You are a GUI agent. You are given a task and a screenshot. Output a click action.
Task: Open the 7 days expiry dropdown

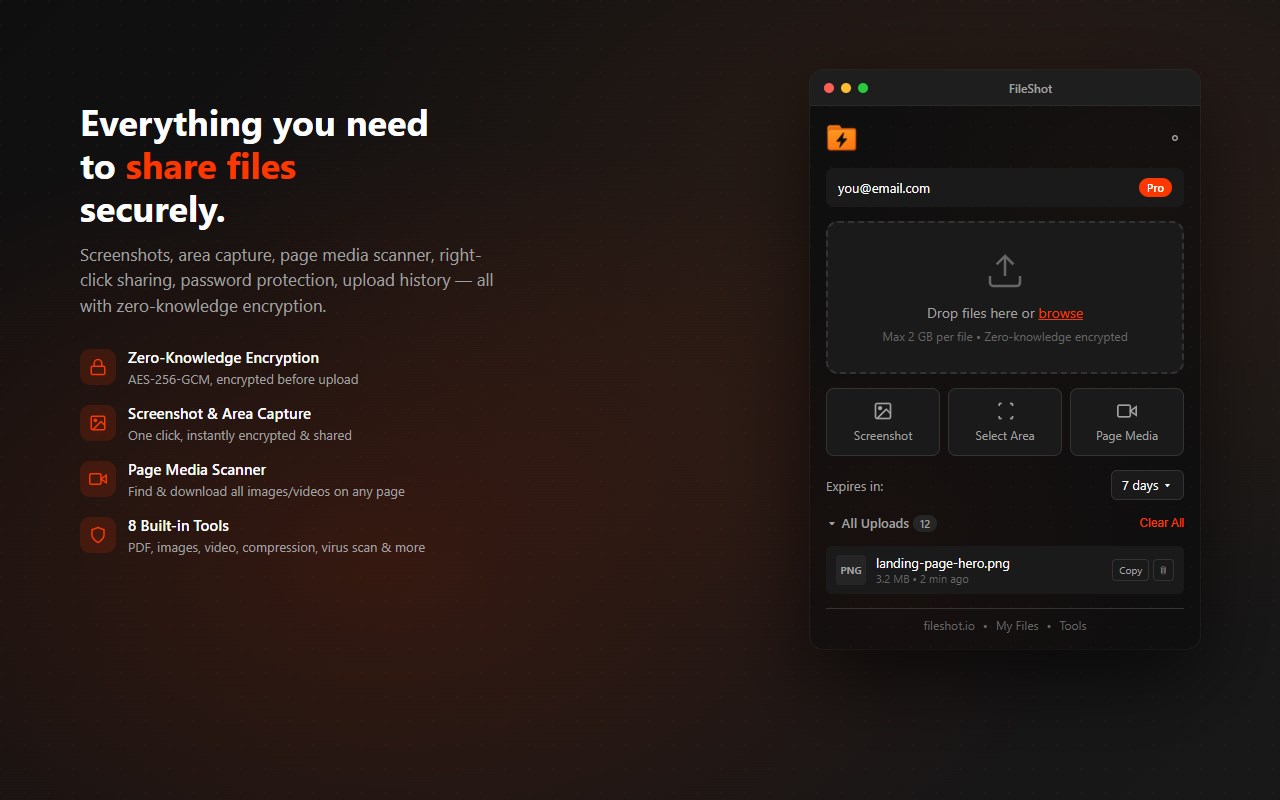[1147, 485]
